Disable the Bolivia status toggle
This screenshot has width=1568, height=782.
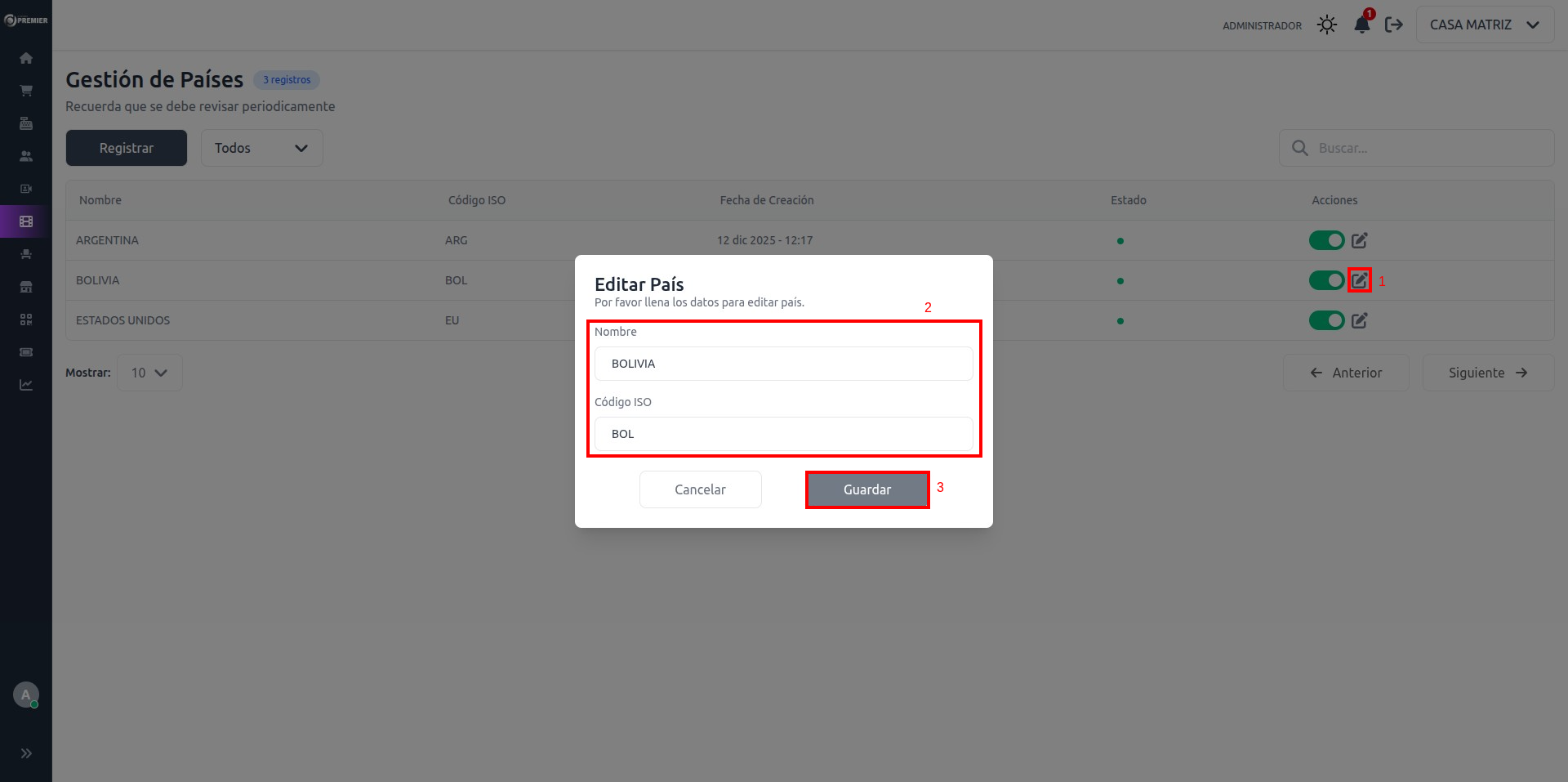[x=1326, y=280]
